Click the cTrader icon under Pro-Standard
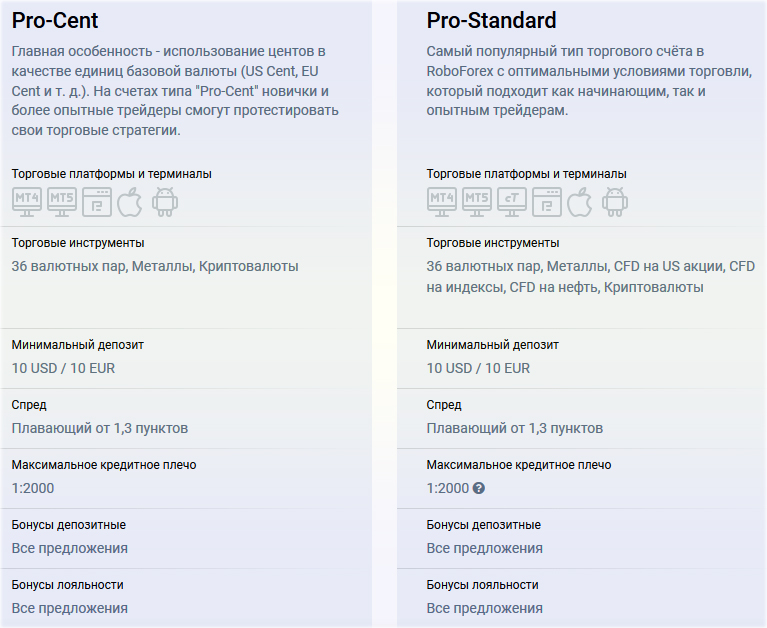This screenshot has height=628, width=767. coord(512,200)
